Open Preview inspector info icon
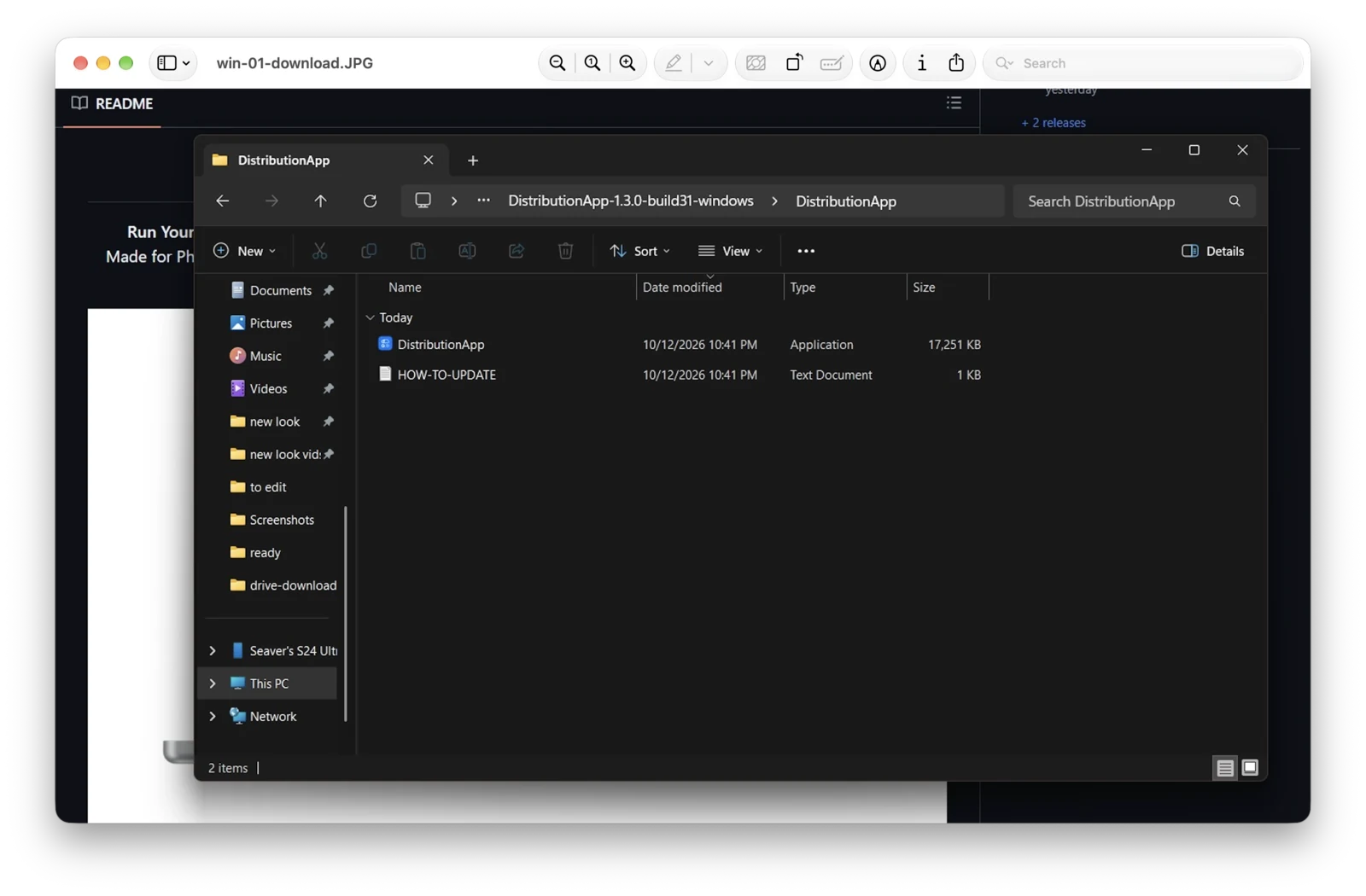 click(921, 63)
